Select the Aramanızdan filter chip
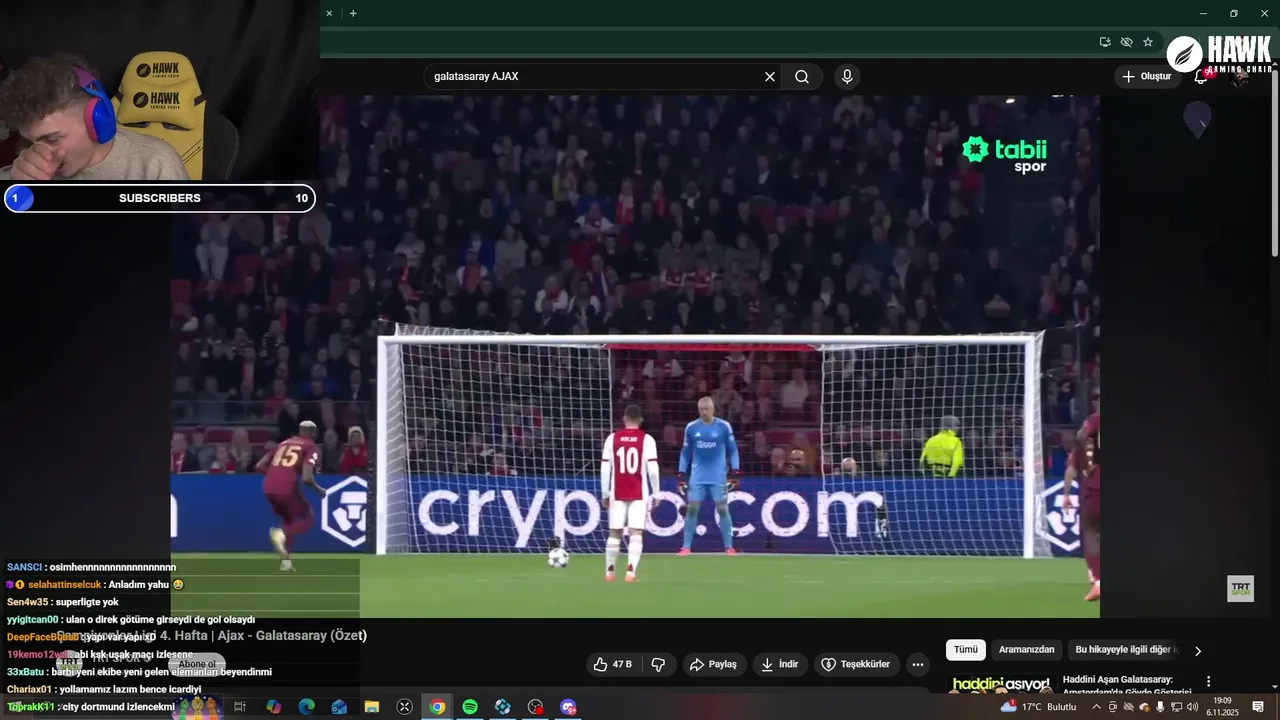Viewport: 1280px width, 720px height. (1026, 650)
